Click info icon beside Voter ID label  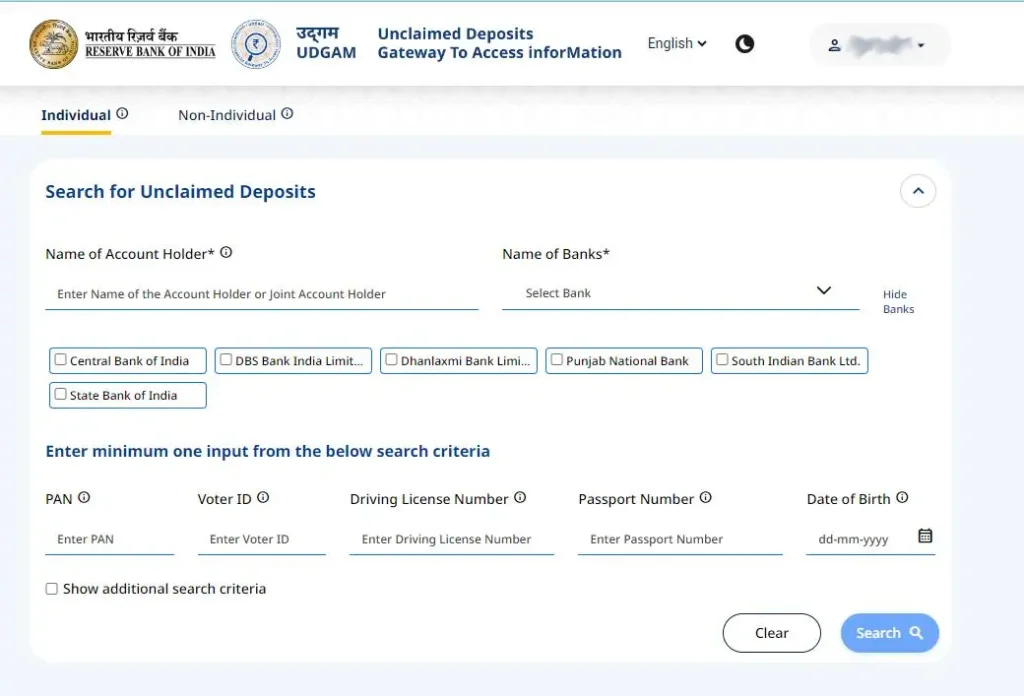point(263,498)
